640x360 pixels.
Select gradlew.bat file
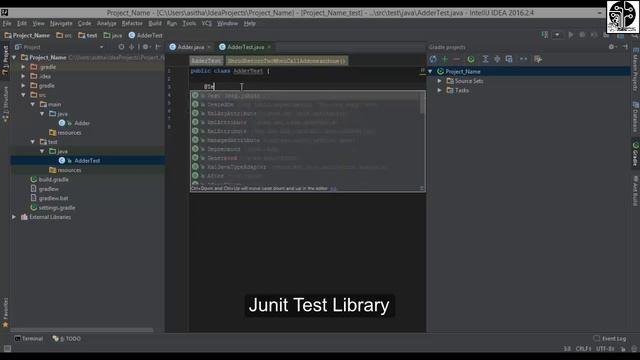coord(53,198)
